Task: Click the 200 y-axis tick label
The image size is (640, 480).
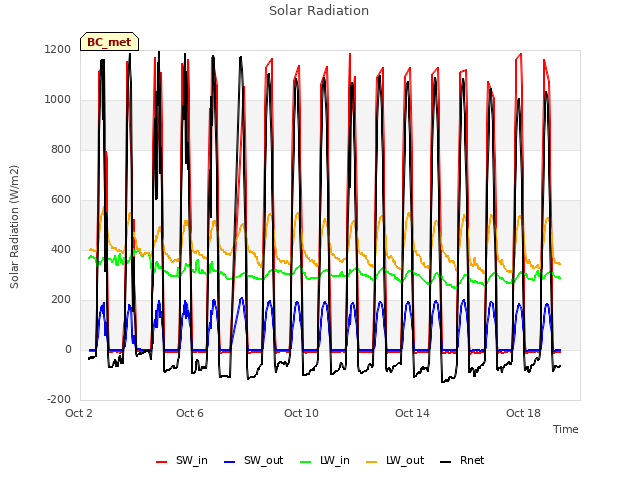Action: point(61,300)
